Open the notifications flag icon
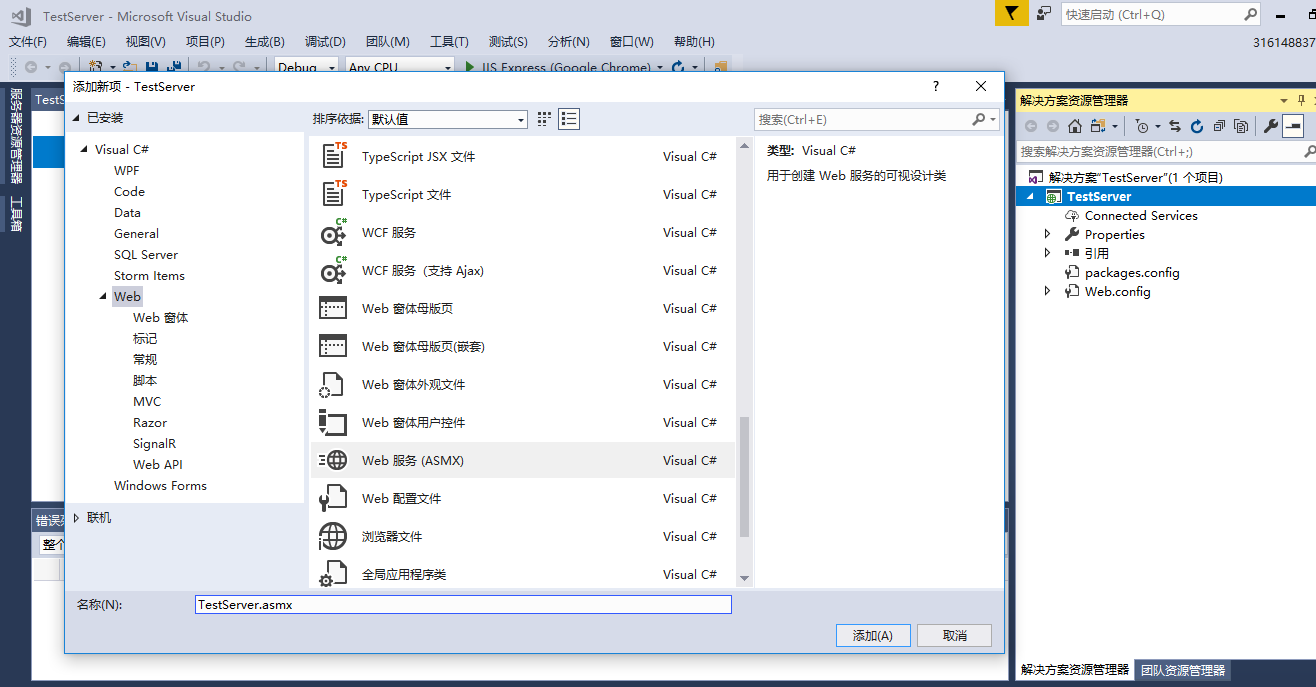The width and height of the screenshot is (1316, 687). click(1012, 13)
